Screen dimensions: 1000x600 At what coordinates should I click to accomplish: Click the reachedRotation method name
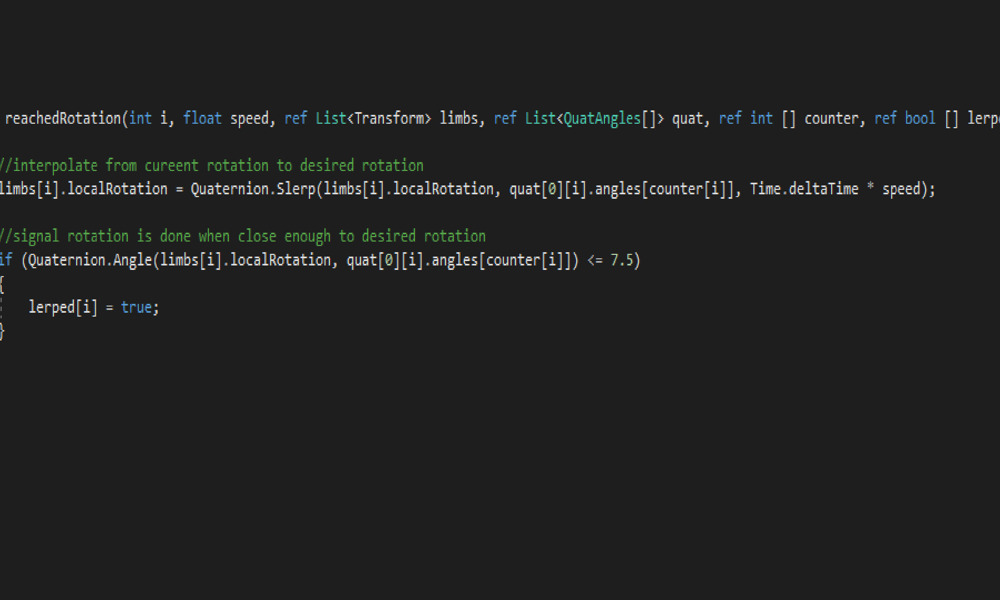[x=62, y=119]
